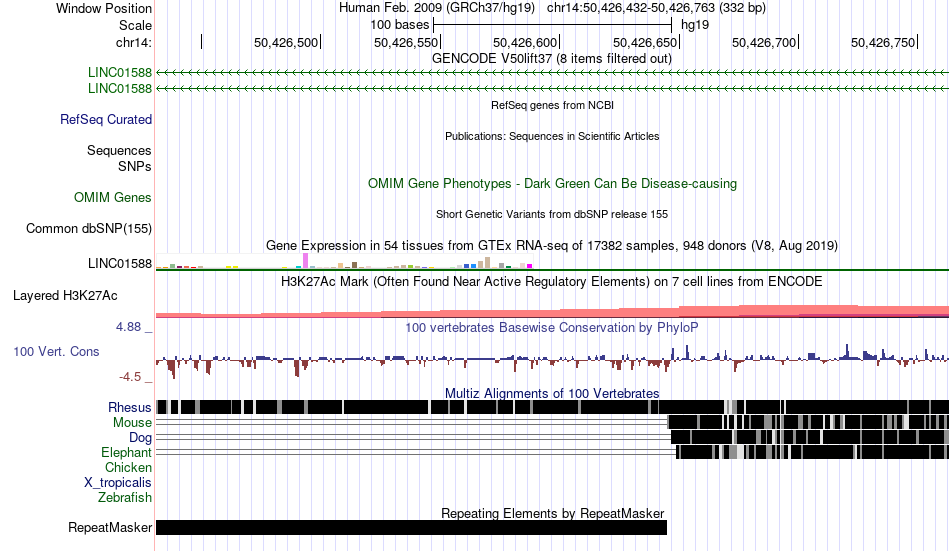
Task: Click the chr14:50,426,432-50,426,763 position text
Action: 656,8
